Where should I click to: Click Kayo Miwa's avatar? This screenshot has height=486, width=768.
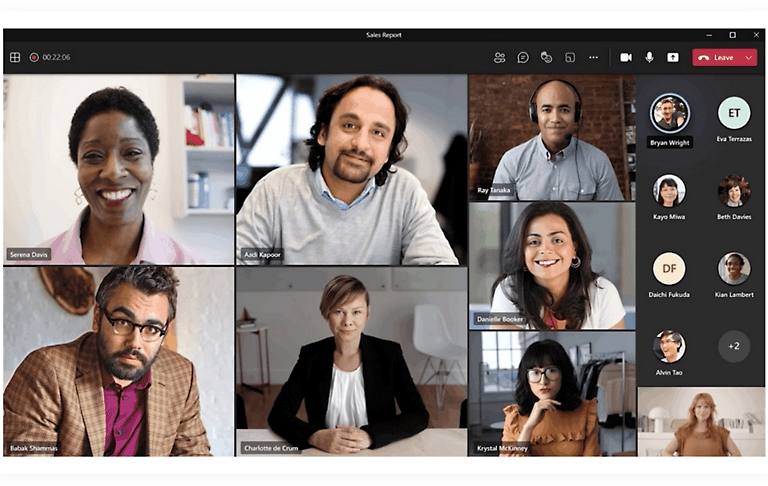click(x=669, y=191)
